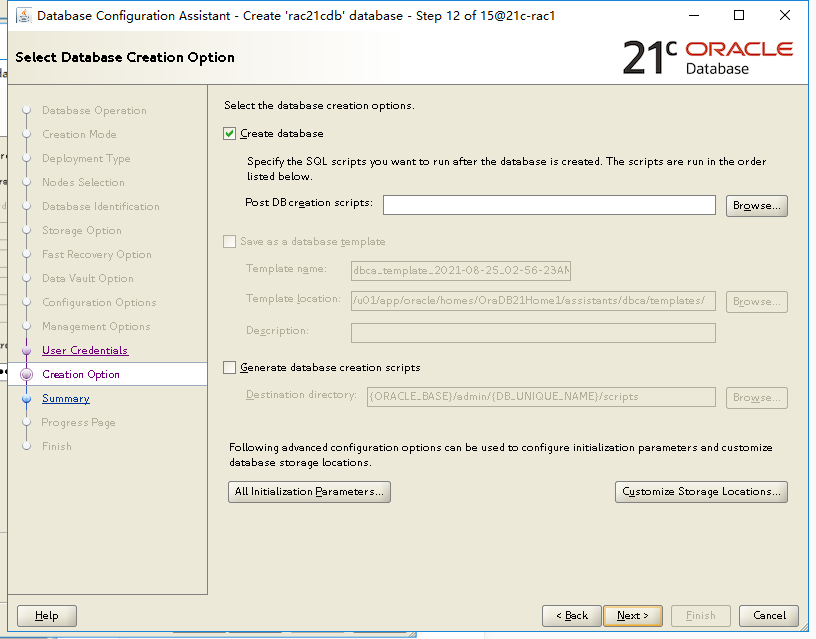Click the Java icon in title bar
This screenshot has width=816, height=639.
[x=23, y=16]
